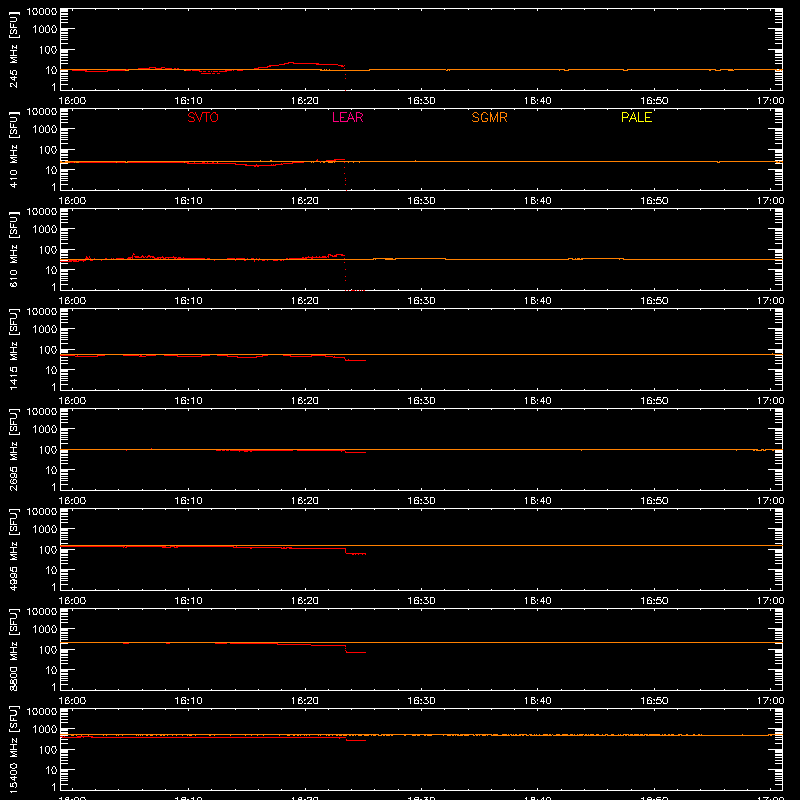Click the 15400 MHz [SFU] axis title
This screenshot has width=800, height=800.
(x=14, y=749)
